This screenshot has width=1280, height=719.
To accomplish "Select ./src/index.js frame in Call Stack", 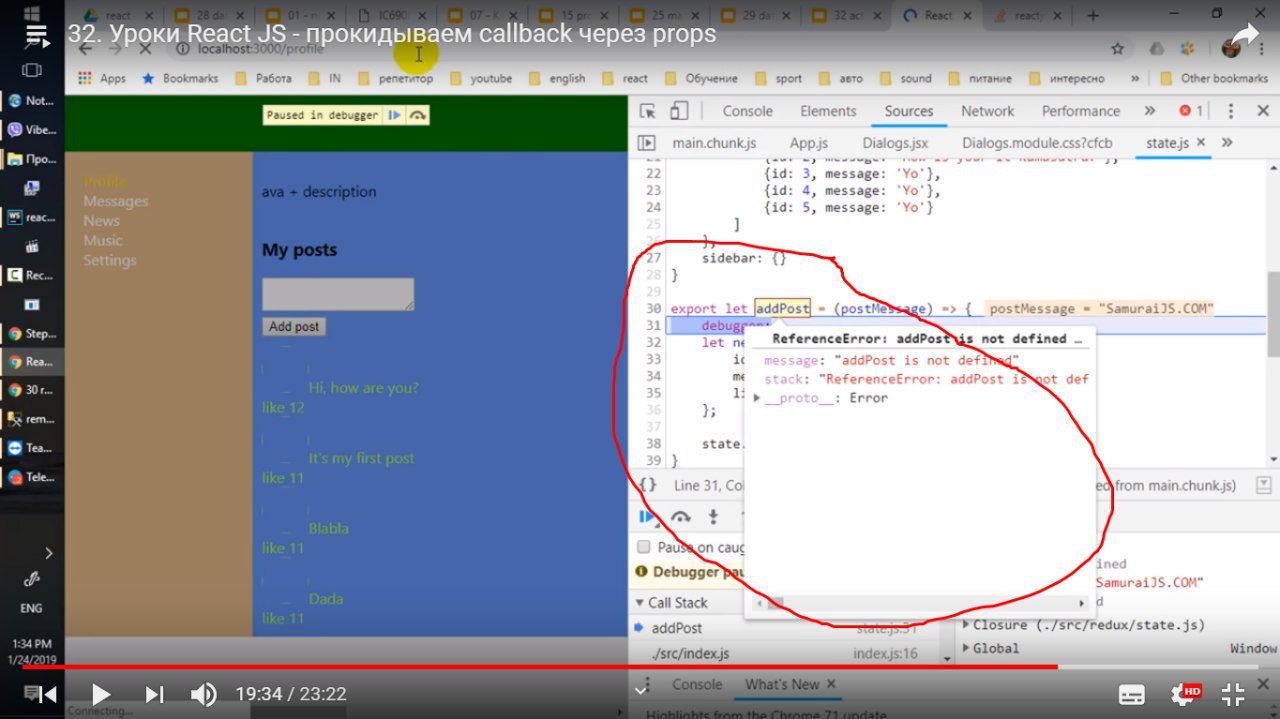I will coord(690,653).
